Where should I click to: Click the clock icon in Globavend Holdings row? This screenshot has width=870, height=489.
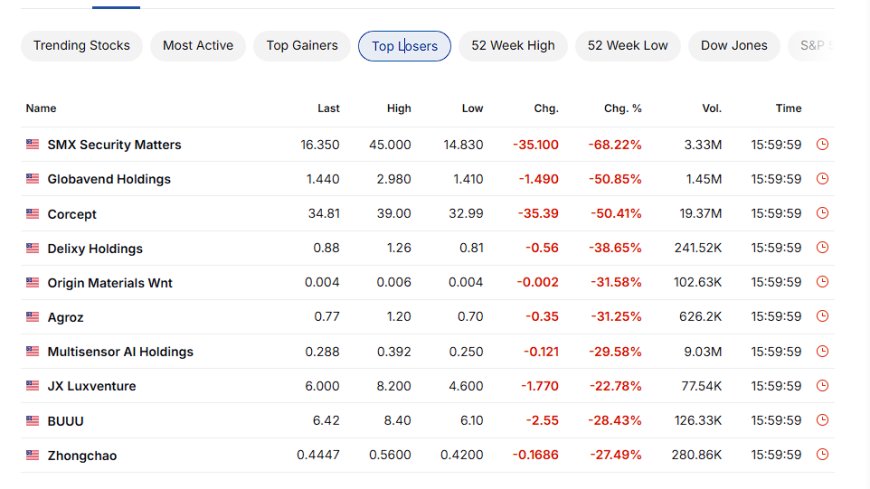(x=822, y=179)
